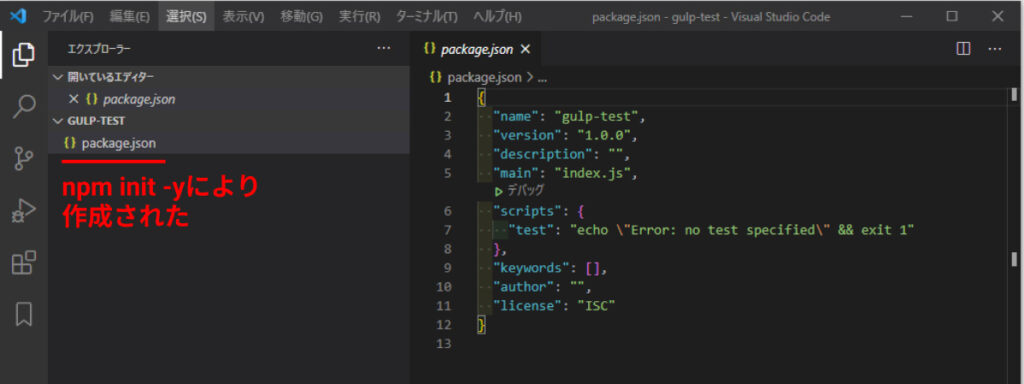Open the 選択(S) menu

[x=186, y=16]
